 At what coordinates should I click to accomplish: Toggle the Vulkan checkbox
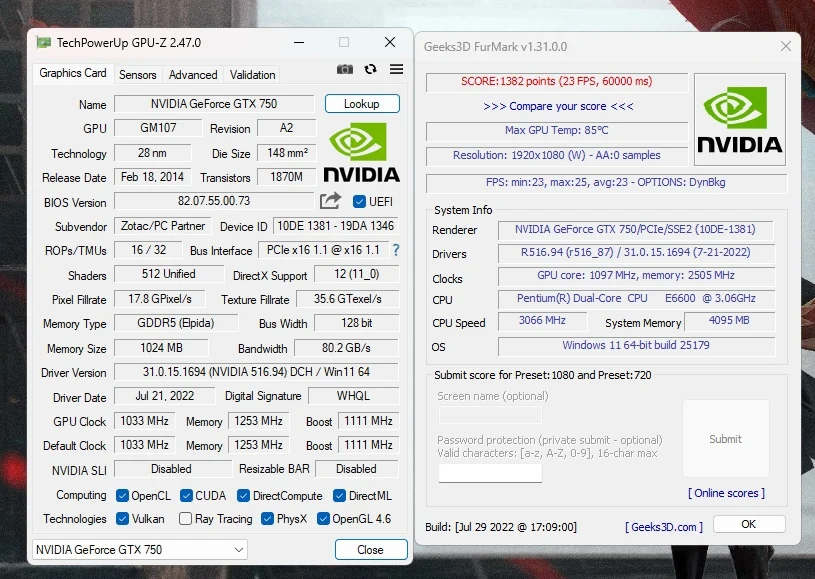coord(122,519)
